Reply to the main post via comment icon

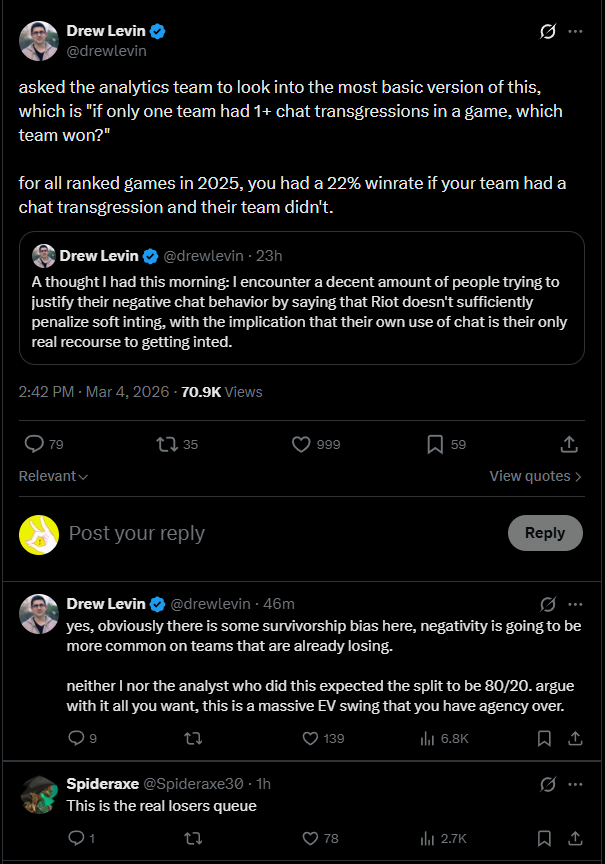point(33,444)
